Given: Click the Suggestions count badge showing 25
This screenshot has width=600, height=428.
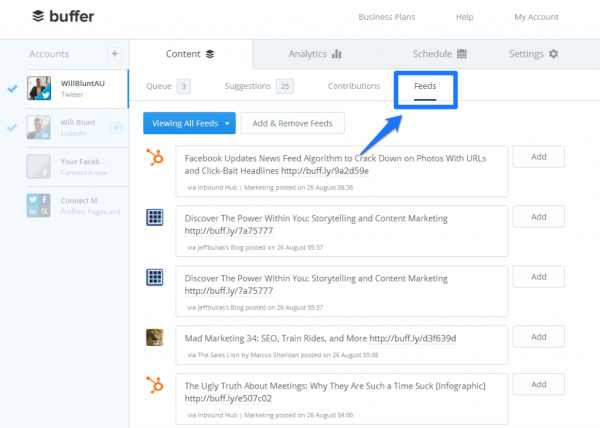Looking at the screenshot, I should (285, 86).
